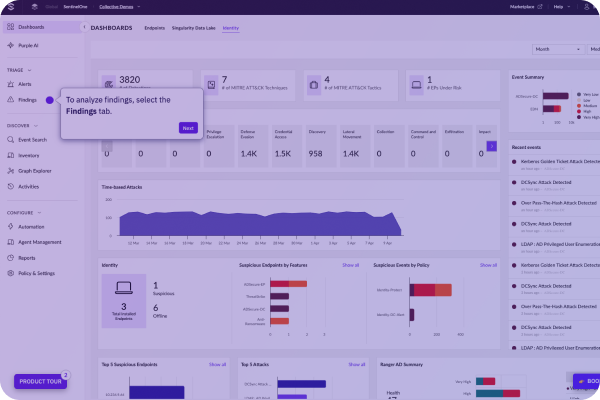Open Purple AI from sidebar
This screenshot has width=600, height=400.
pyautogui.click(x=9, y=46)
